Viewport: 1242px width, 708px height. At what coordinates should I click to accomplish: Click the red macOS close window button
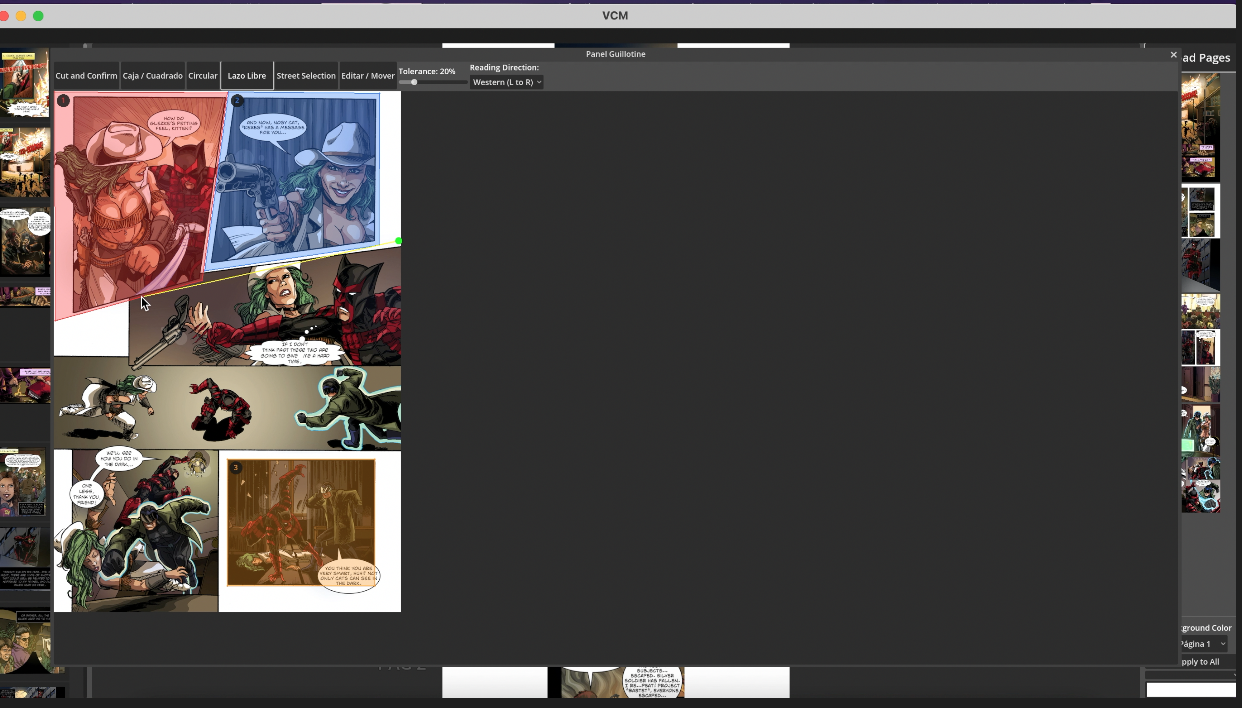5,16
